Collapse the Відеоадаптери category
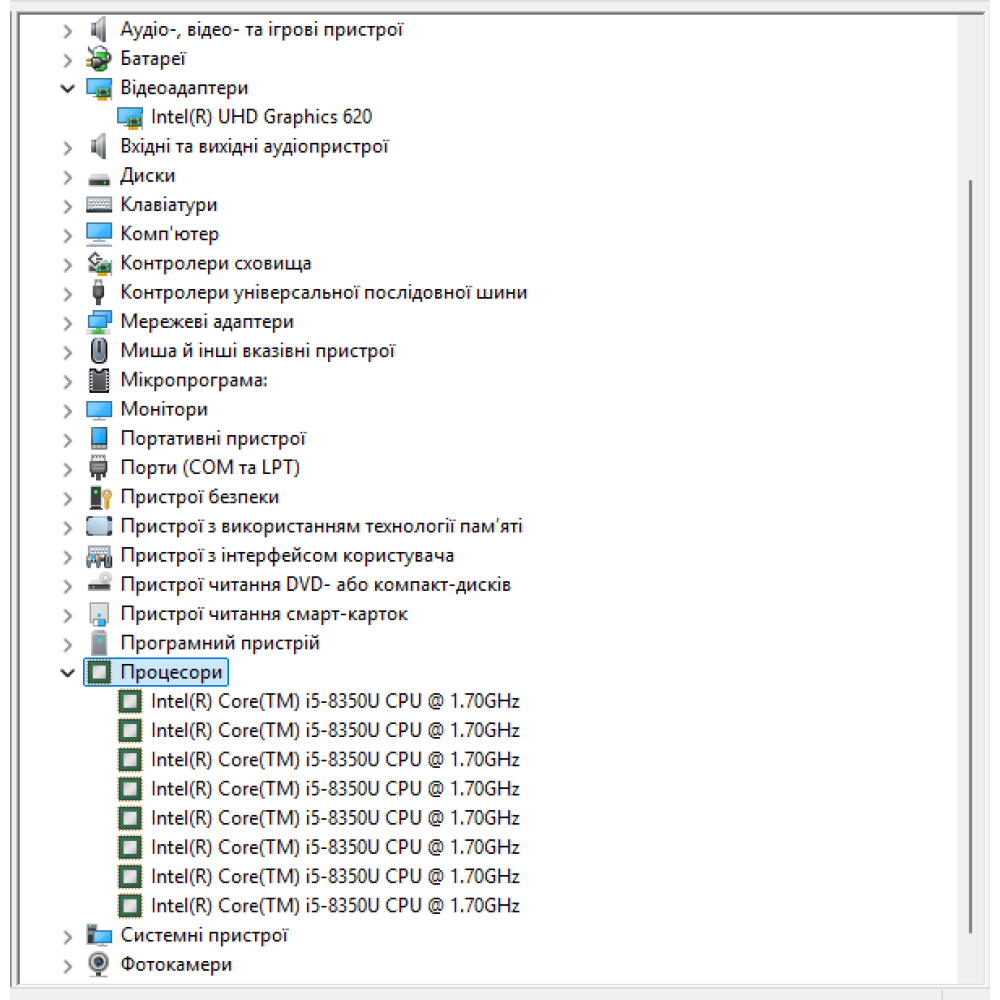 coord(67,88)
